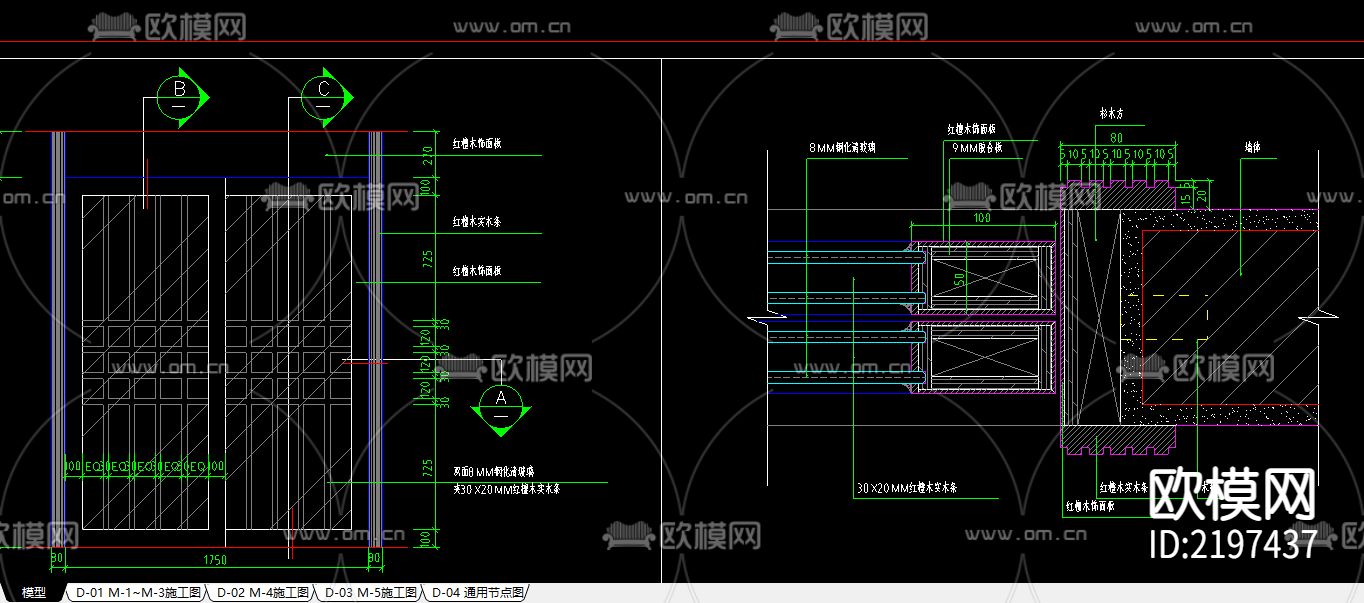Viewport: 1364px width, 603px height.
Task: Select the section marker labeled C
Action: click(326, 97)
